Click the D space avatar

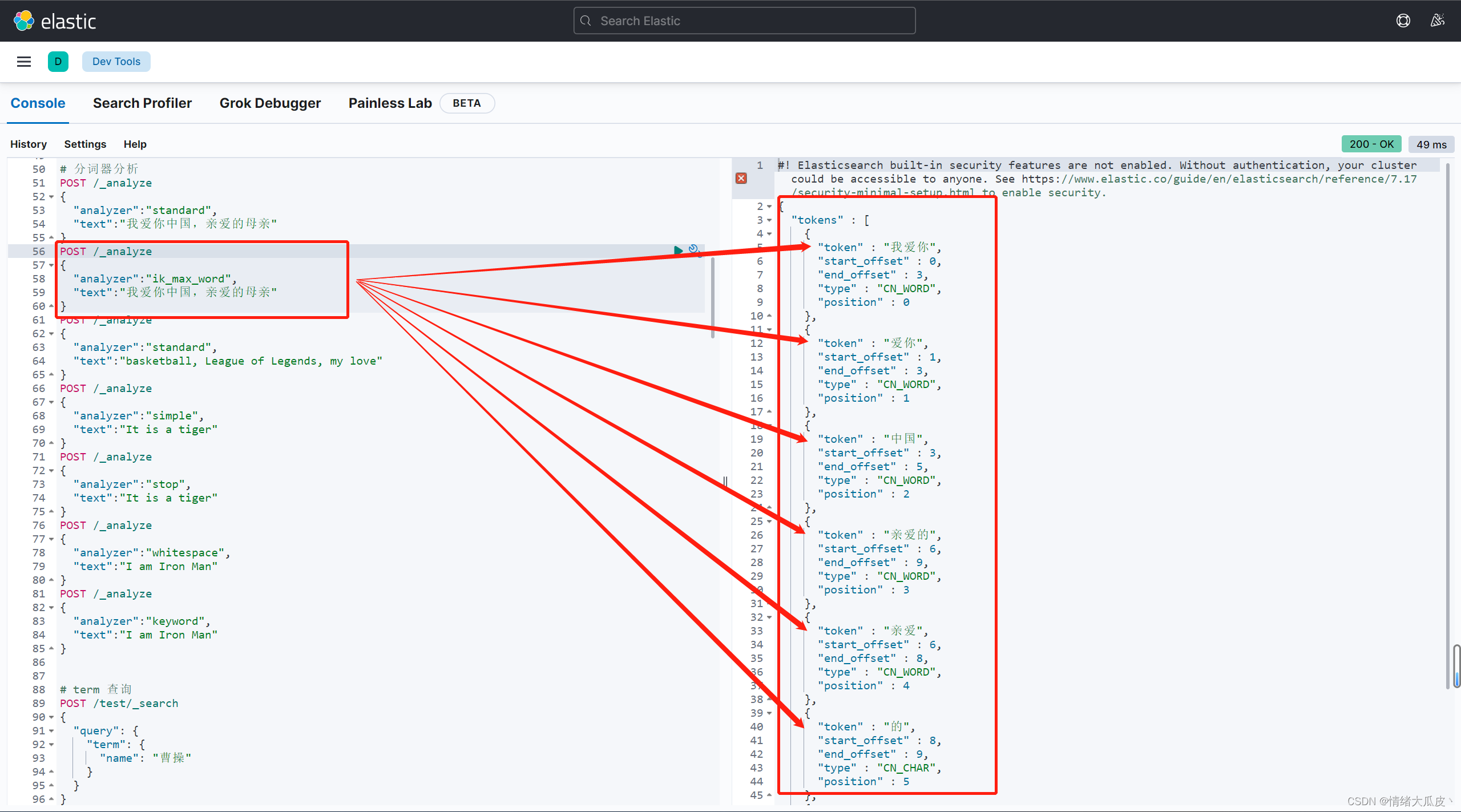coord(58,62)
